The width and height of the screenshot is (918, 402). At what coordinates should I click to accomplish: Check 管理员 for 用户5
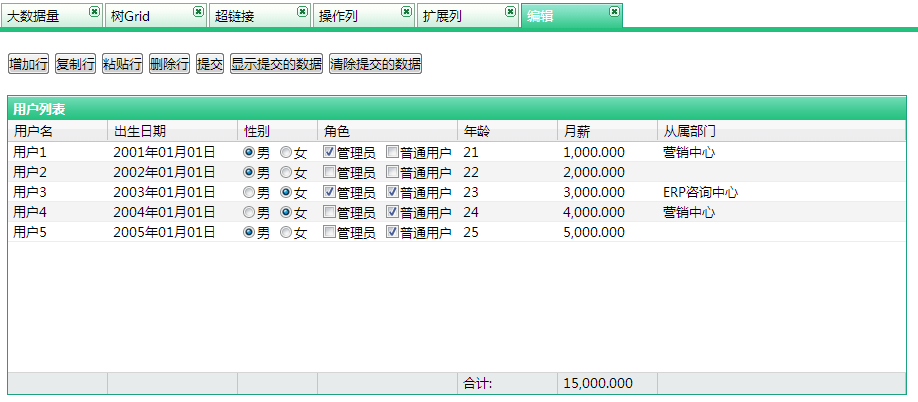pyautogui.click(x=329, y=232)
